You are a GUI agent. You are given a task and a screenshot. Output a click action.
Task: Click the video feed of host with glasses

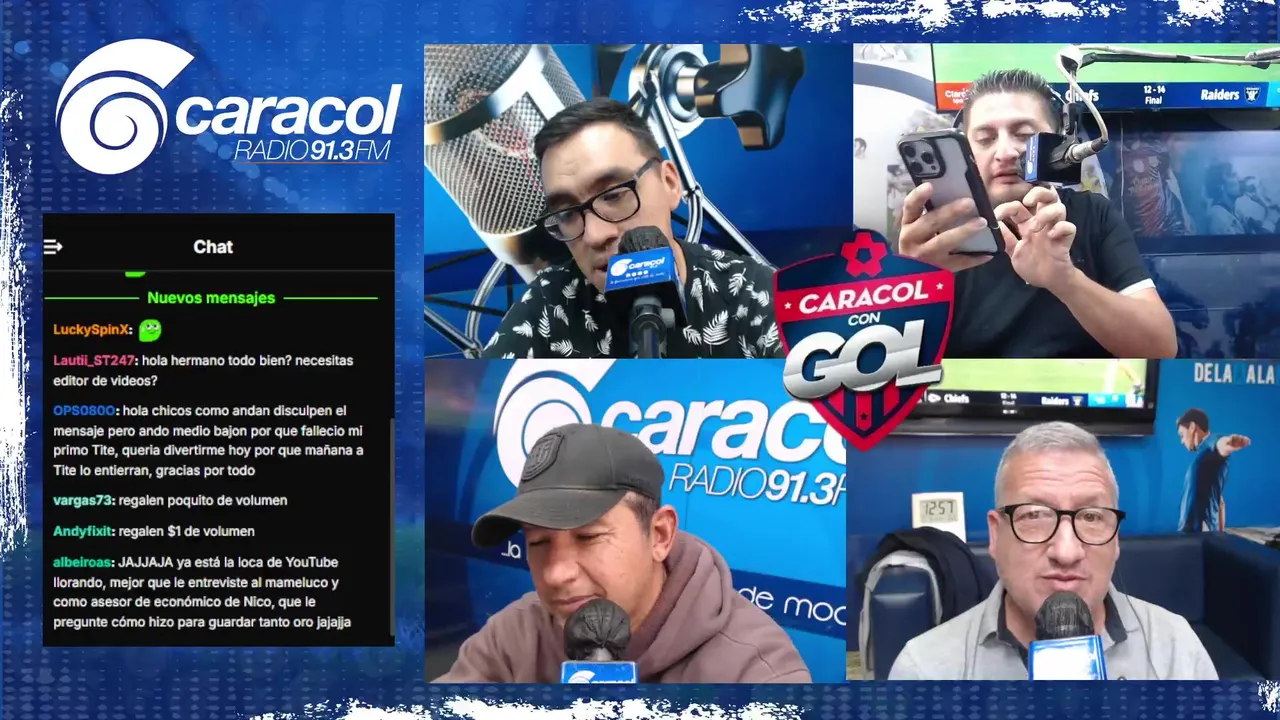(x=637, y=200)
